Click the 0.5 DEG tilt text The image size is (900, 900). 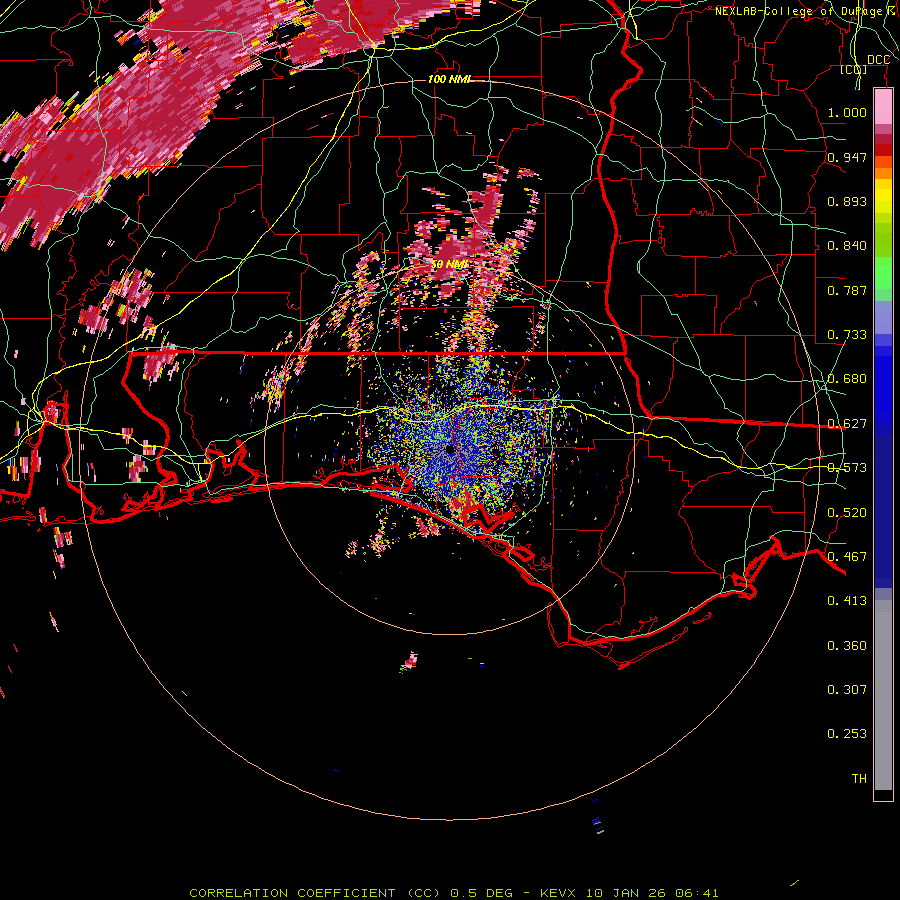pos(481,893)
